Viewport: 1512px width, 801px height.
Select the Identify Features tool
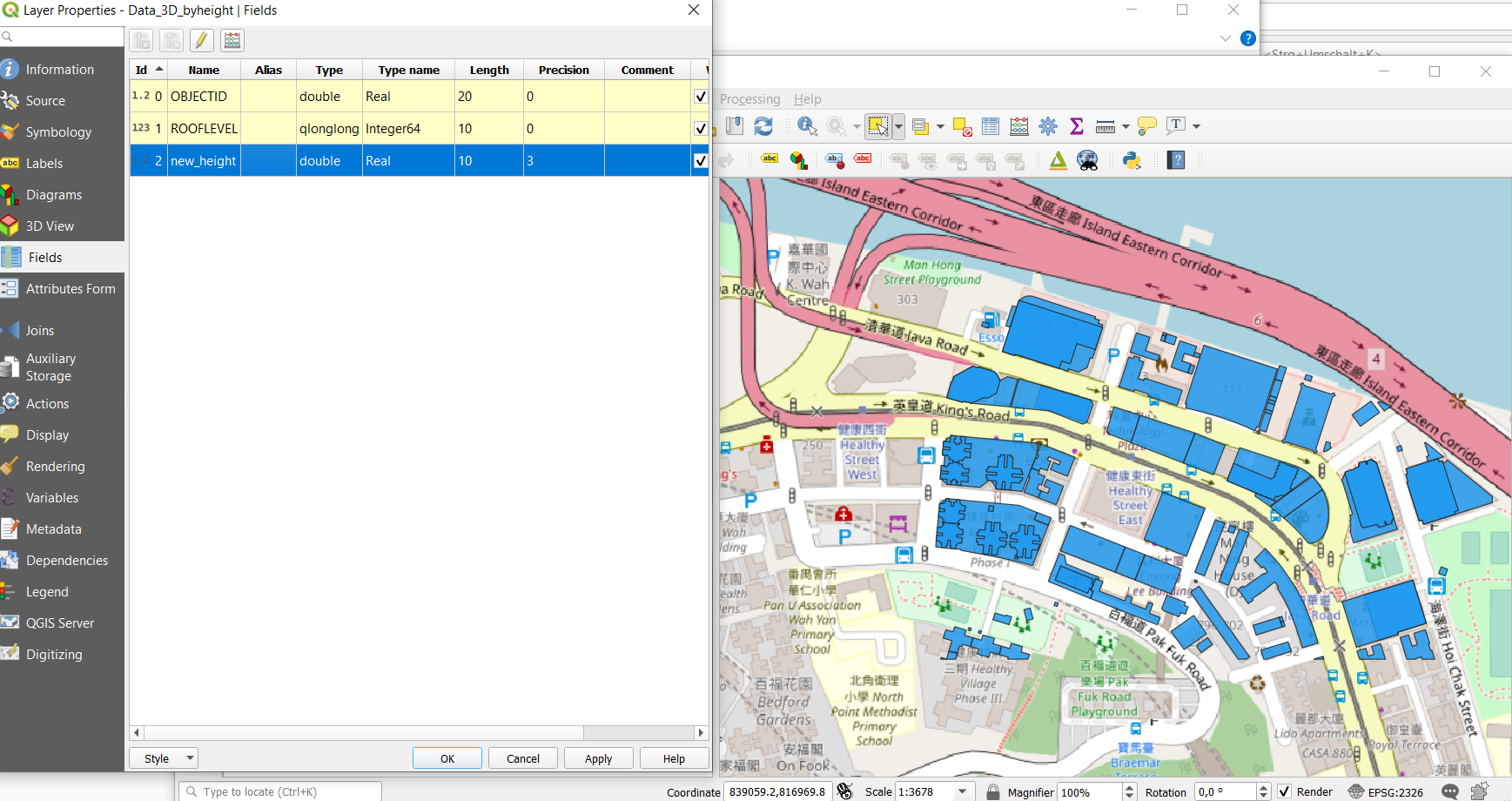pos(807,125)
